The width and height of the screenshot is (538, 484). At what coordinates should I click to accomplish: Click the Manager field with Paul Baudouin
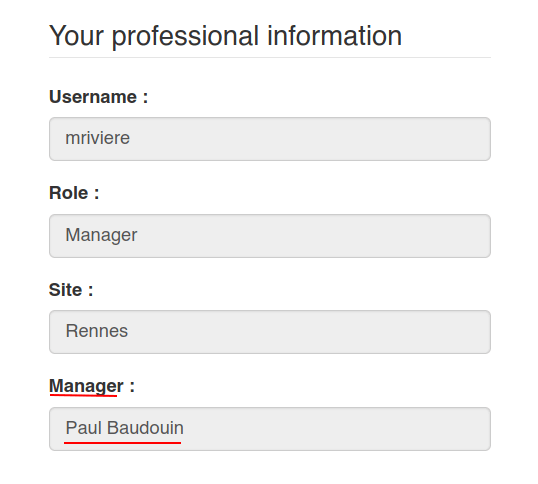point(270,429)
